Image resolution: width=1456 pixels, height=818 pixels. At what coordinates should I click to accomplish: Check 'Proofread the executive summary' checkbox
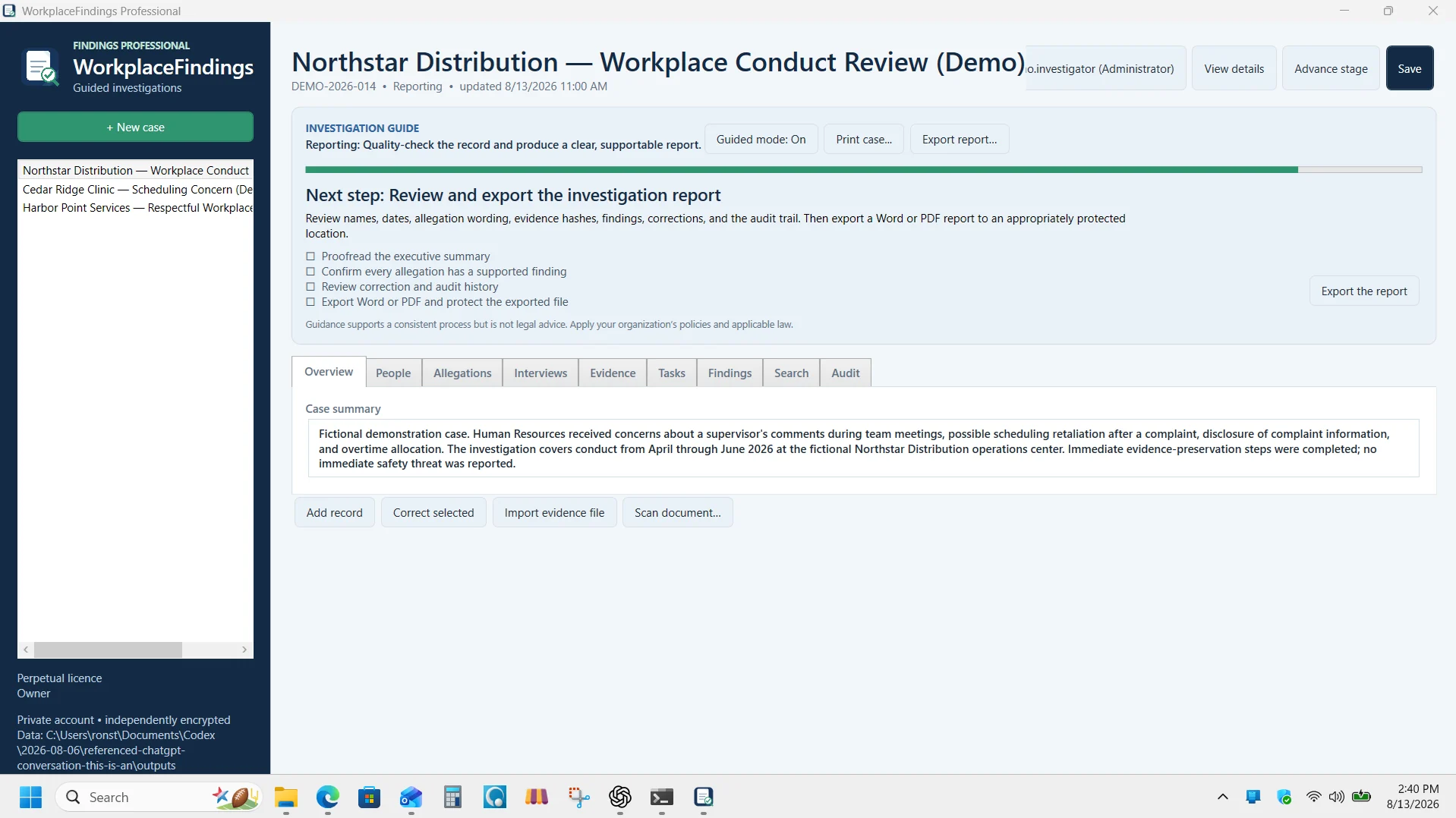point(310,256)
